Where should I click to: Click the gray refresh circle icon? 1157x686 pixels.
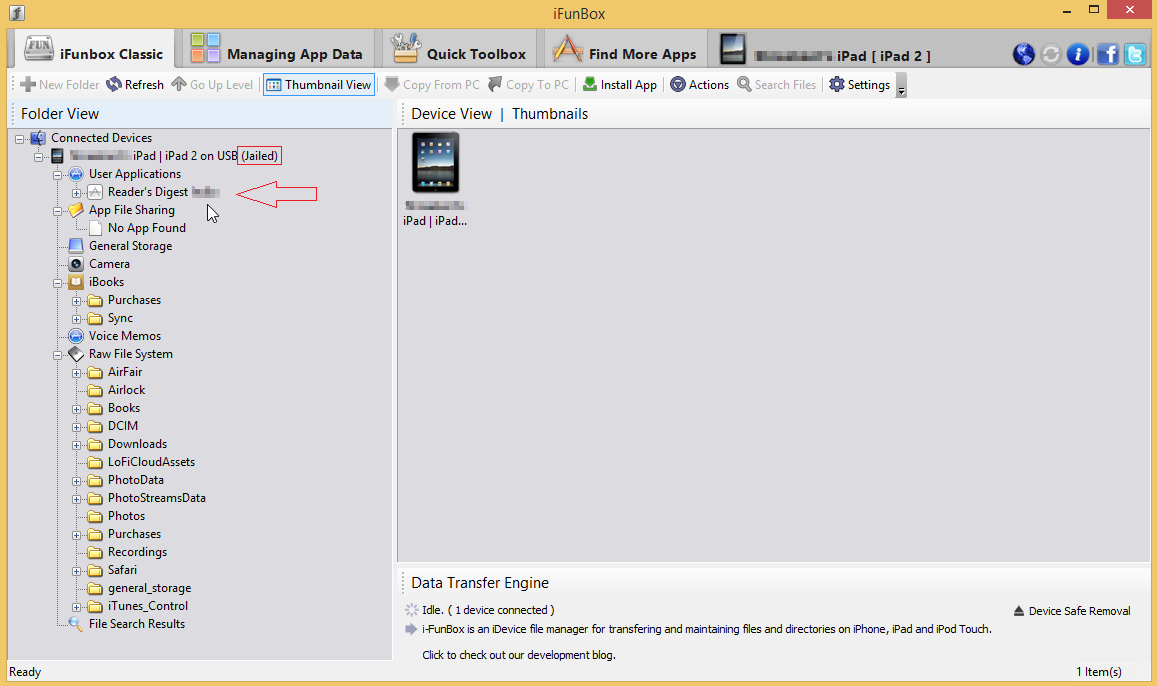click(1051, 54)
